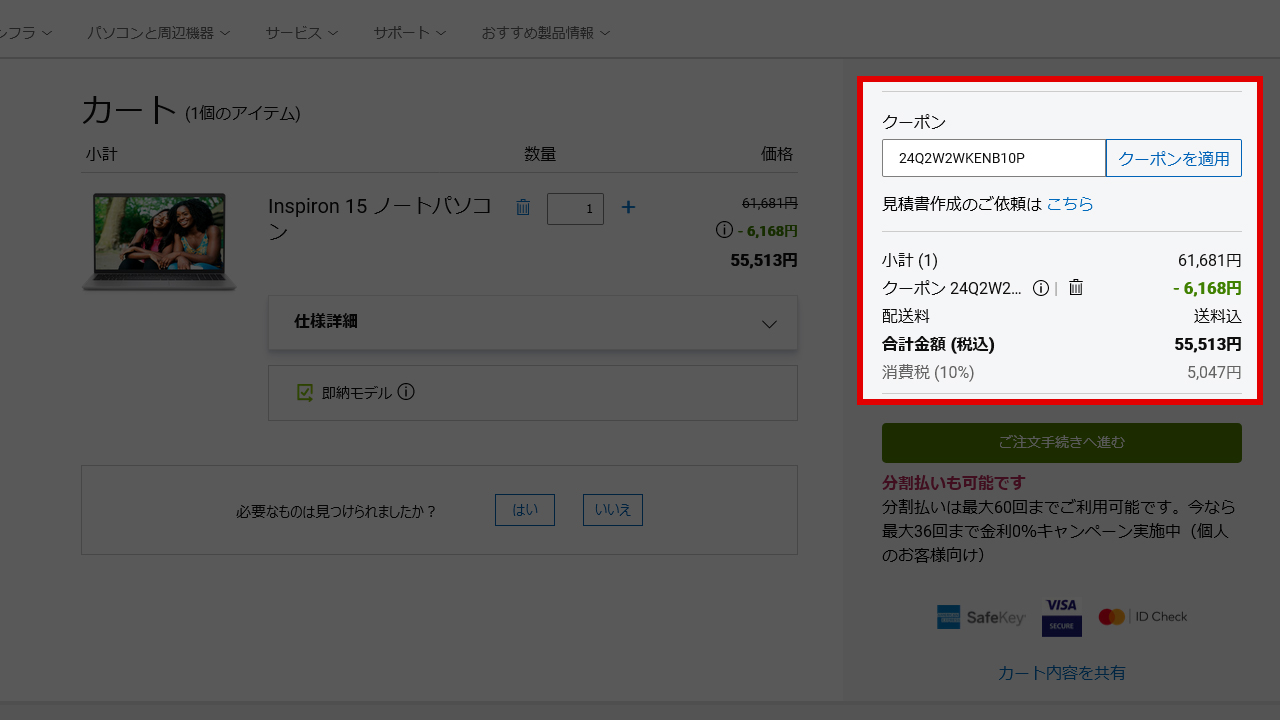Increase quantity with the plus icon
Screen dimensions: 1280x720
tap(628, 207)
